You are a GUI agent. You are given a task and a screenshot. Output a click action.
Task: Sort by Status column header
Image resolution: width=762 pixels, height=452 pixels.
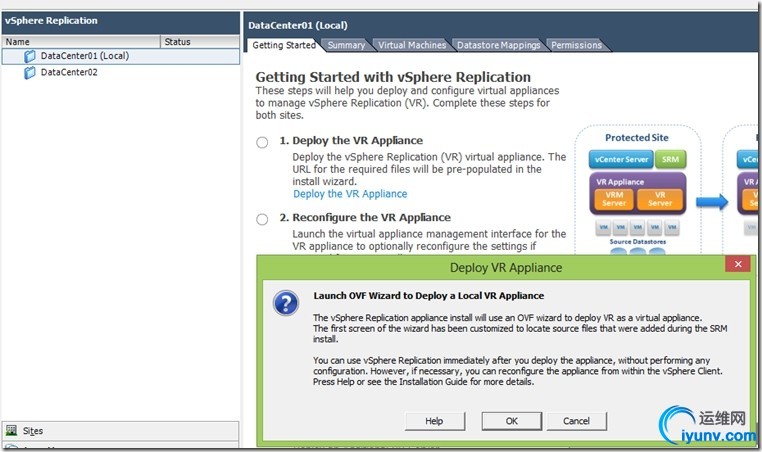click(x=199, y=42)
